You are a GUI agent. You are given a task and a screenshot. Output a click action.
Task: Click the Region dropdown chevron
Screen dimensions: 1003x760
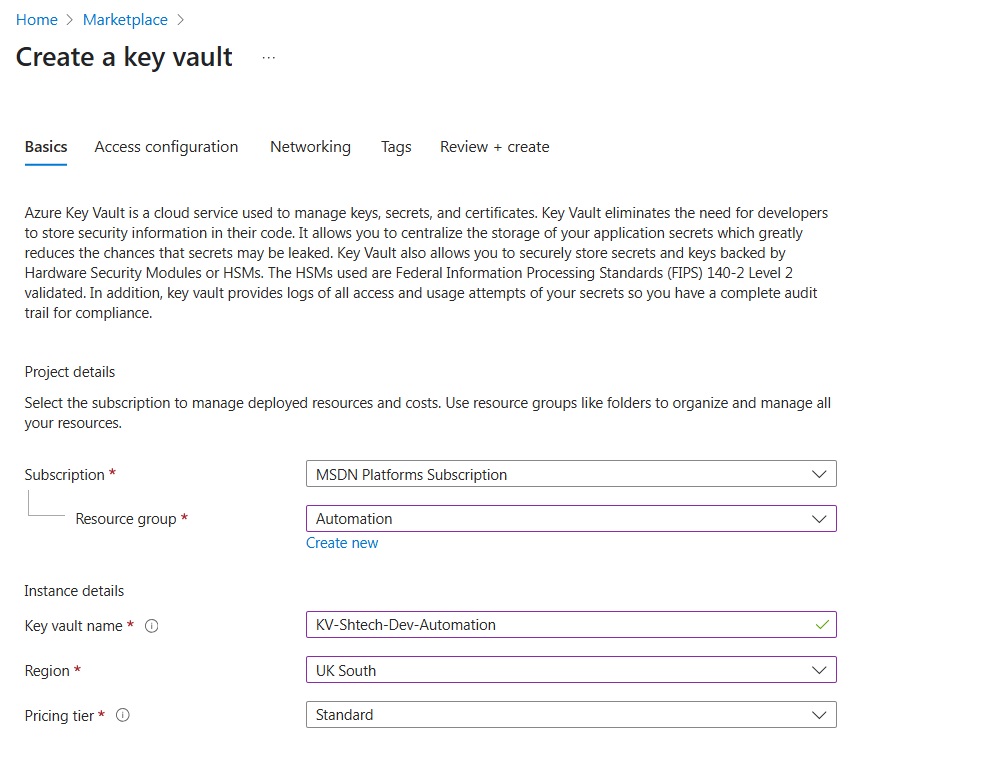pos(822,670)
